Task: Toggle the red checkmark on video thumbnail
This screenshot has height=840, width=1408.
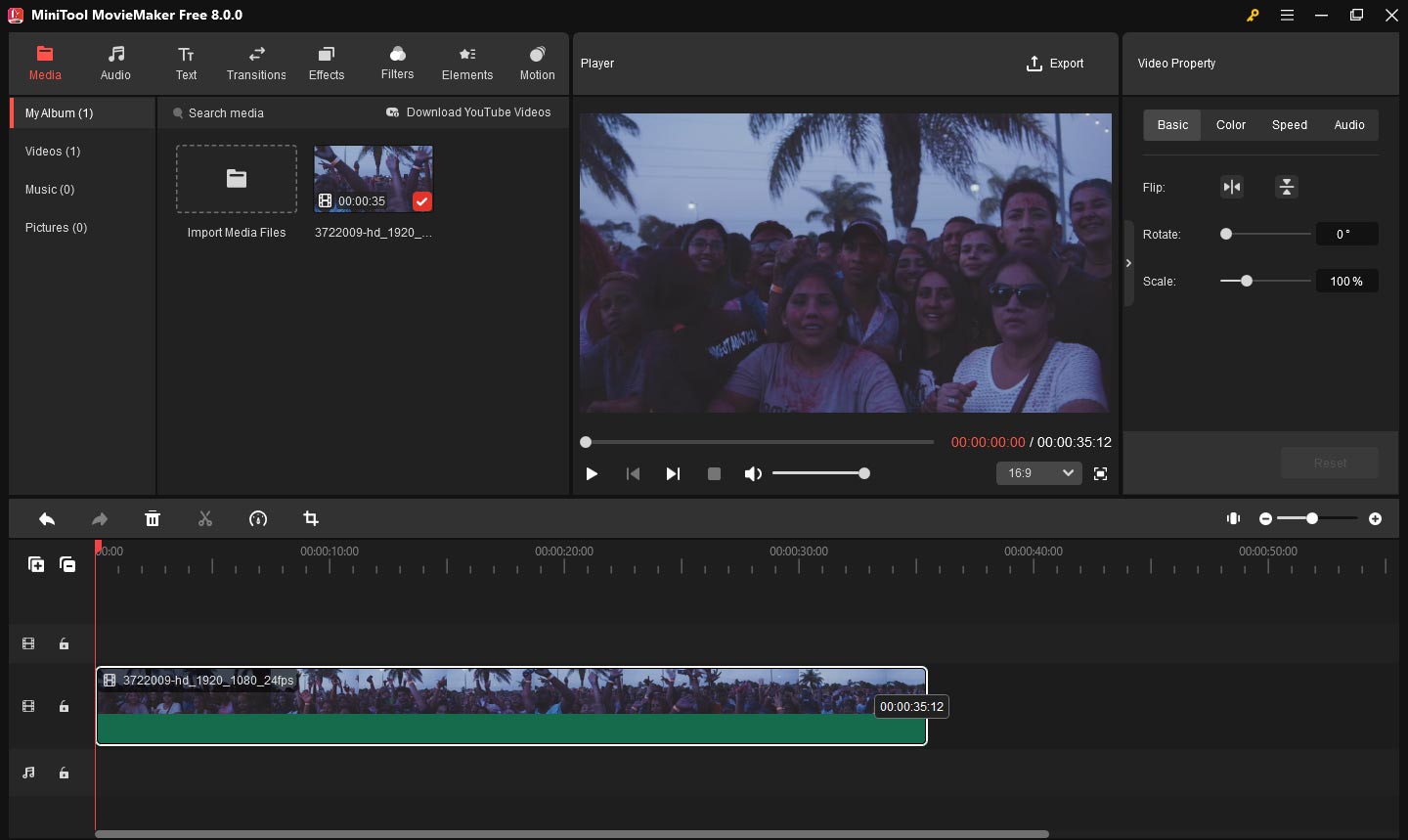Action: point(421,201)
